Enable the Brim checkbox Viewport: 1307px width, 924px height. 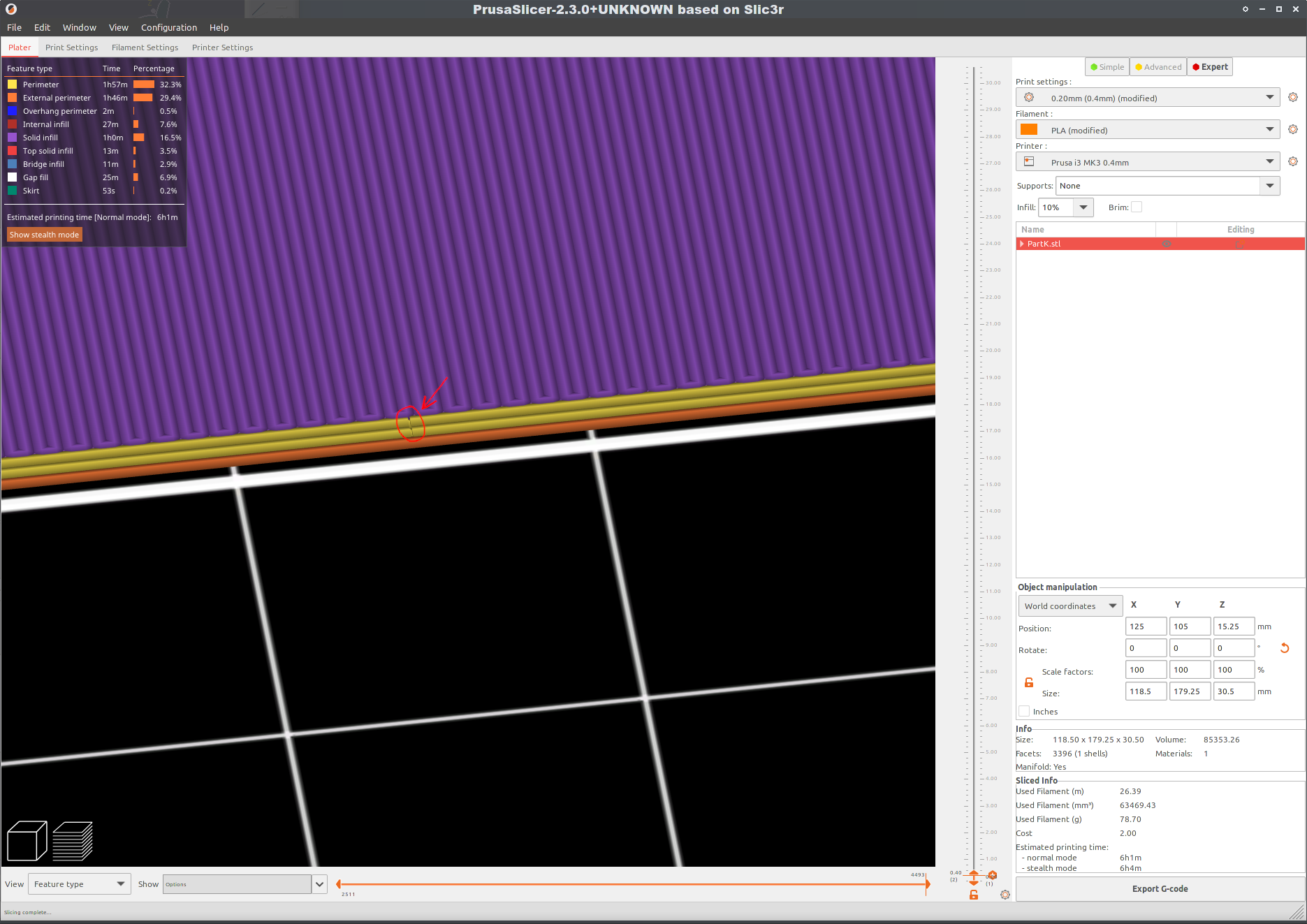[1137, 207]
